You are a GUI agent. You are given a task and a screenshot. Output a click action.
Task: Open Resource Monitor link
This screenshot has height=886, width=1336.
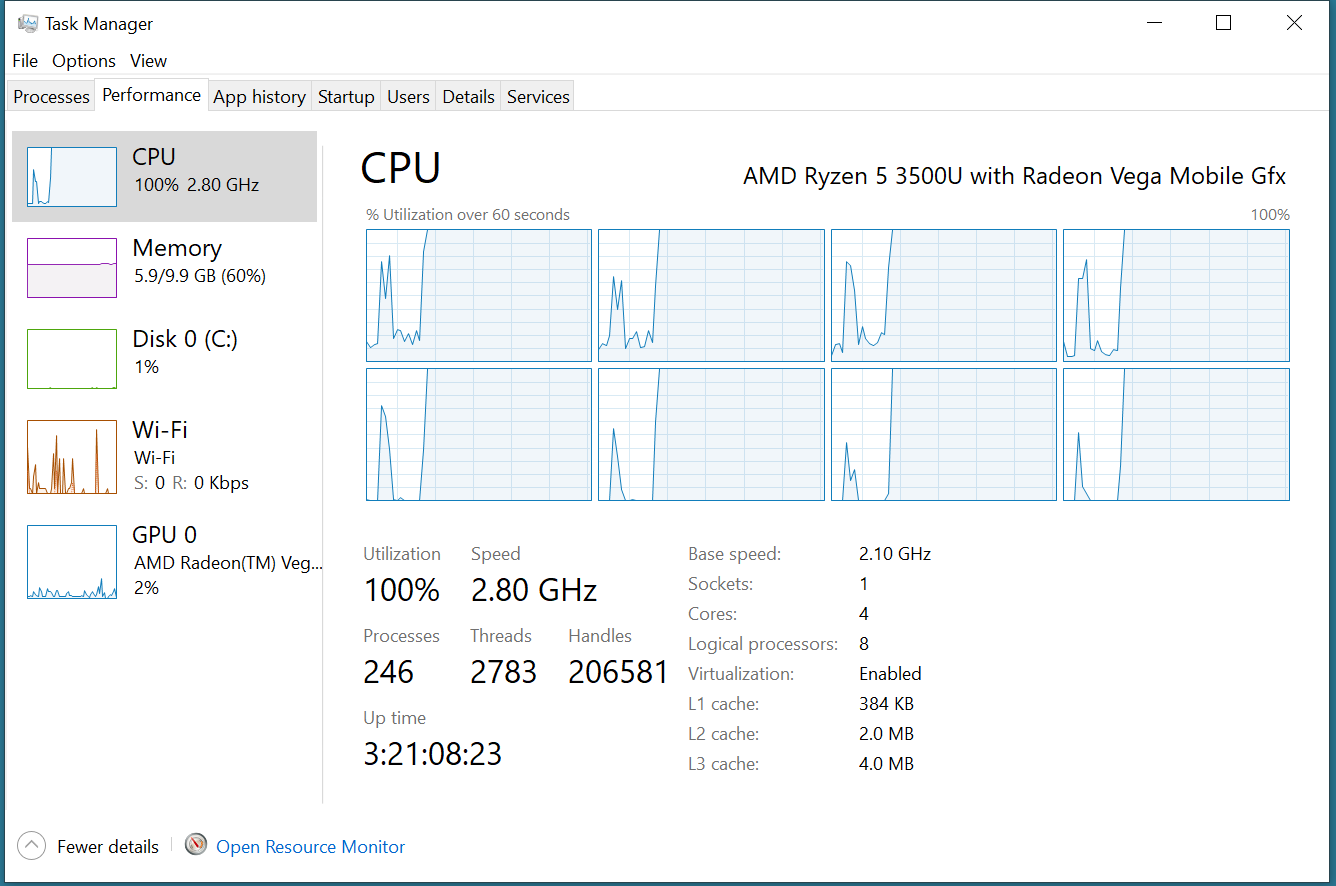pos(311,847)
